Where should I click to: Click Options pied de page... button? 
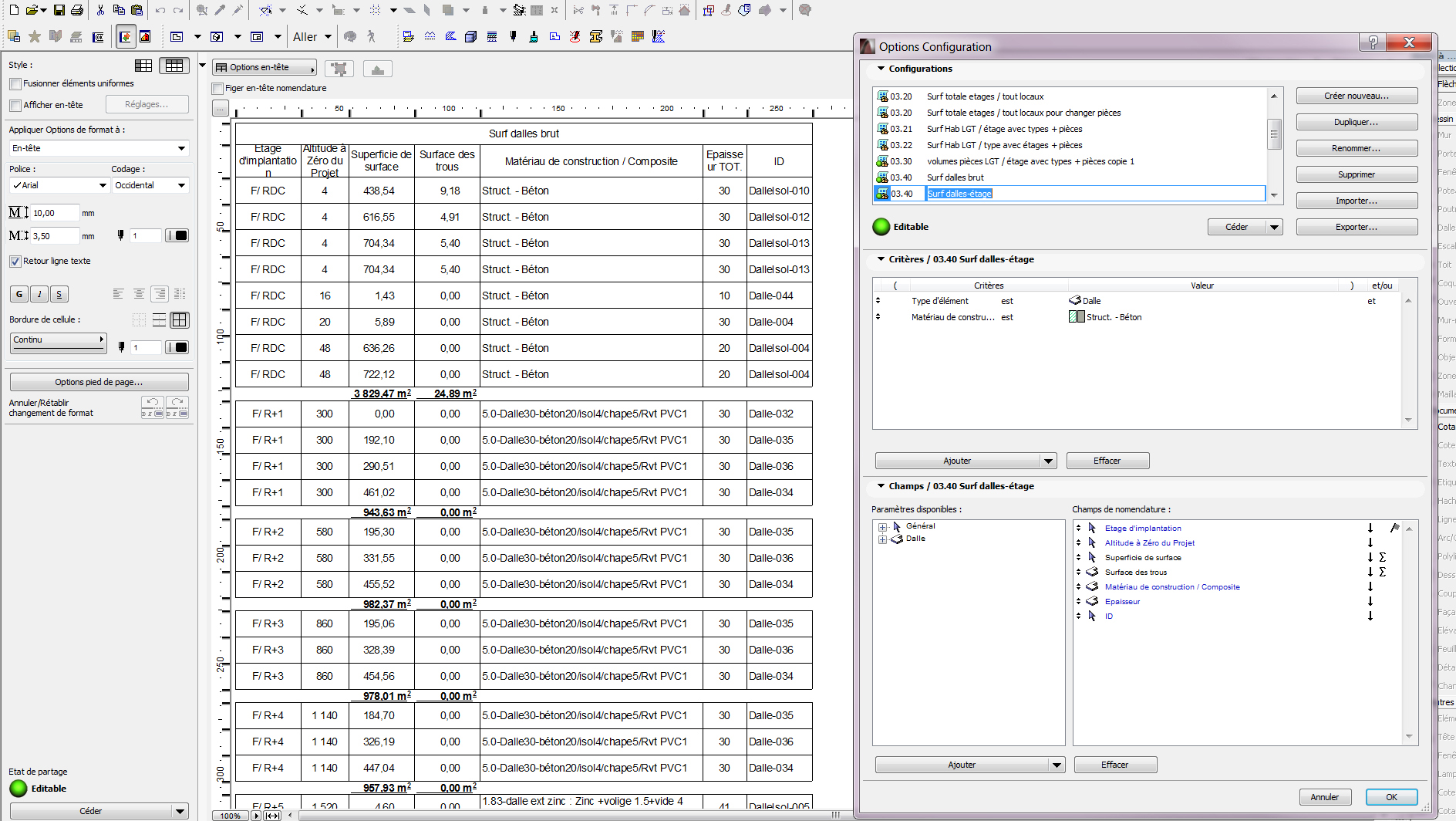point(99,382)
